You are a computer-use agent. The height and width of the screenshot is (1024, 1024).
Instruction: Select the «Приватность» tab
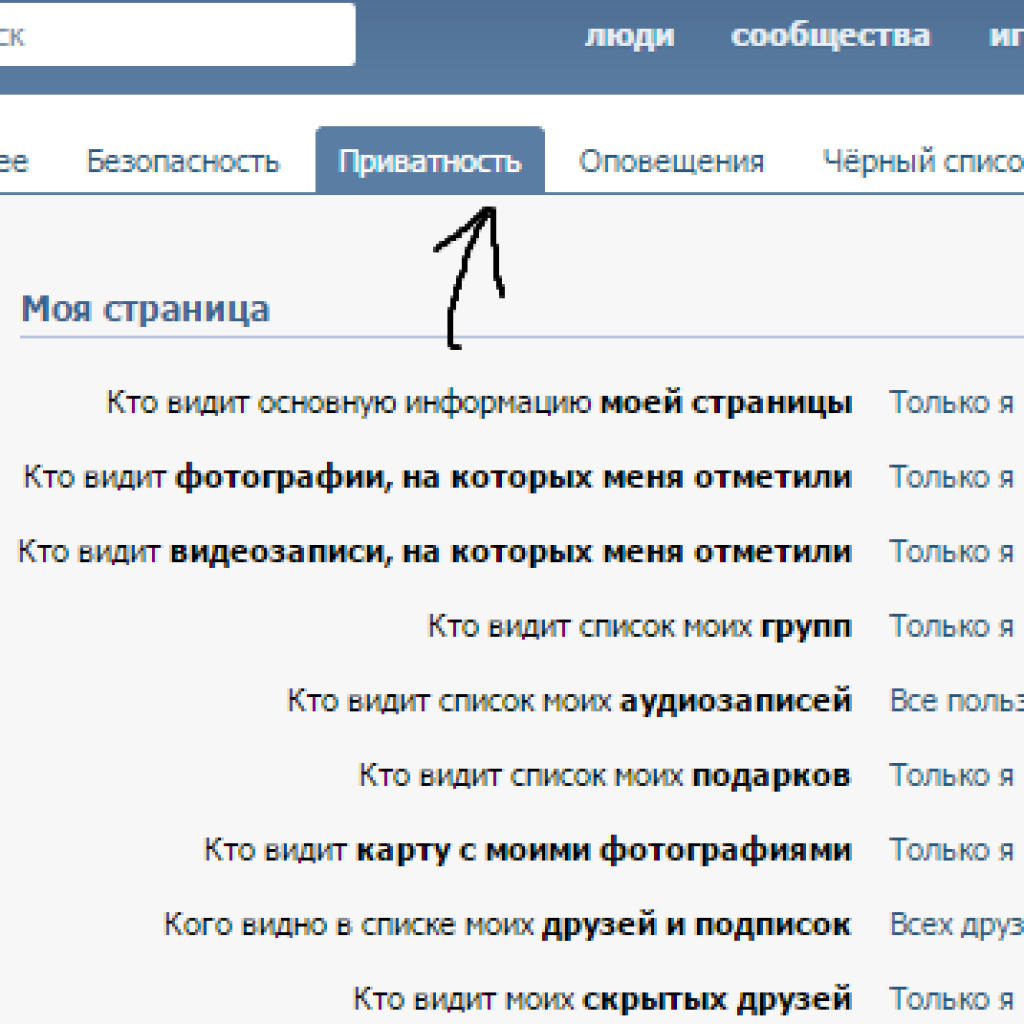pyautogui.click(x=430, y=162)
